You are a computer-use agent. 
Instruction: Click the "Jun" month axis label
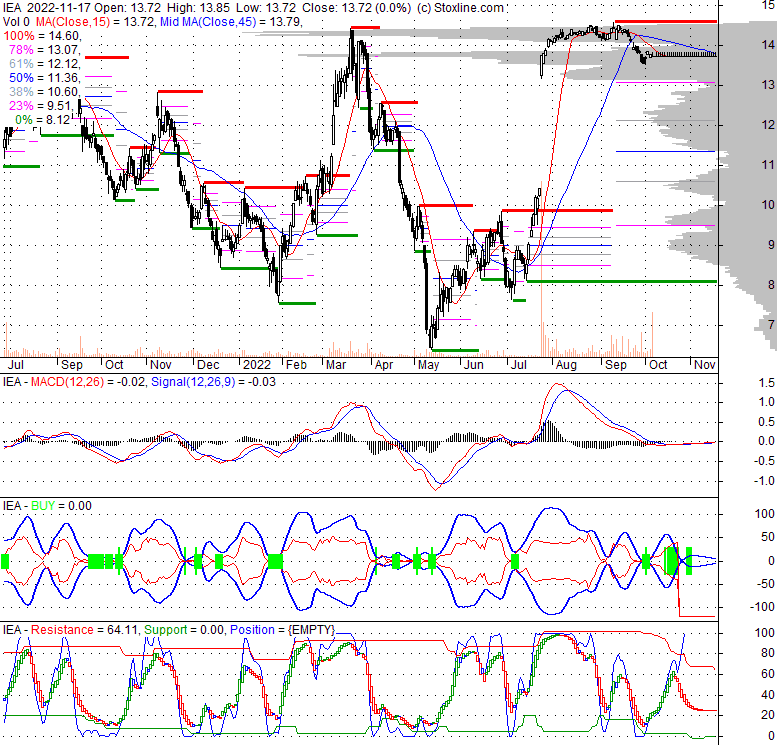click(473, 365)
